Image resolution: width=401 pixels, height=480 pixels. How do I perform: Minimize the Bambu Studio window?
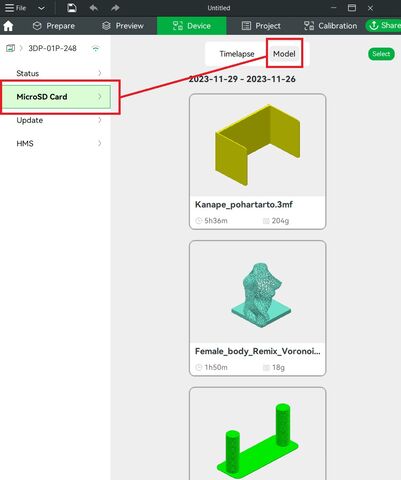tap(333, 8)
